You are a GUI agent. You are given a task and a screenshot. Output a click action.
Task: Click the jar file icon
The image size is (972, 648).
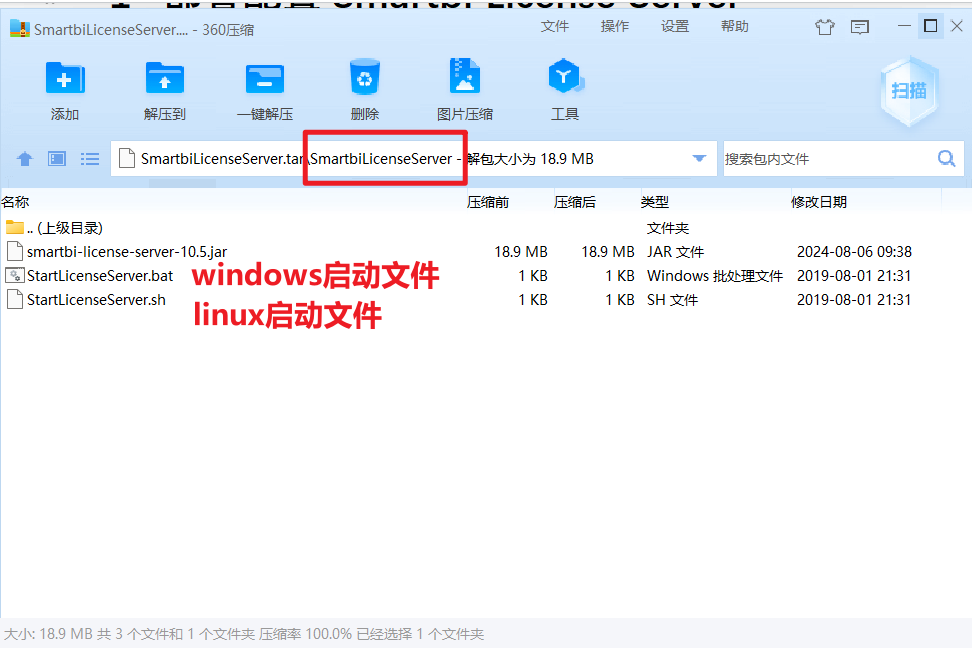click(14, 251)
